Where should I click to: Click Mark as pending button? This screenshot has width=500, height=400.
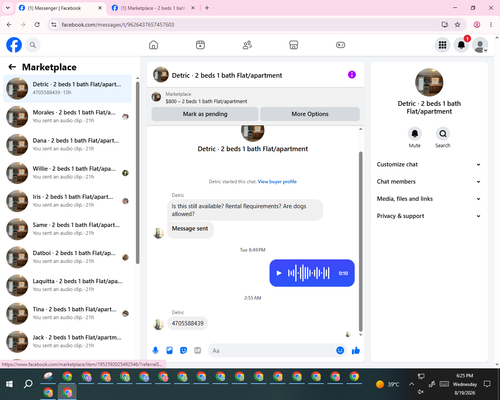tap(205, 114)
